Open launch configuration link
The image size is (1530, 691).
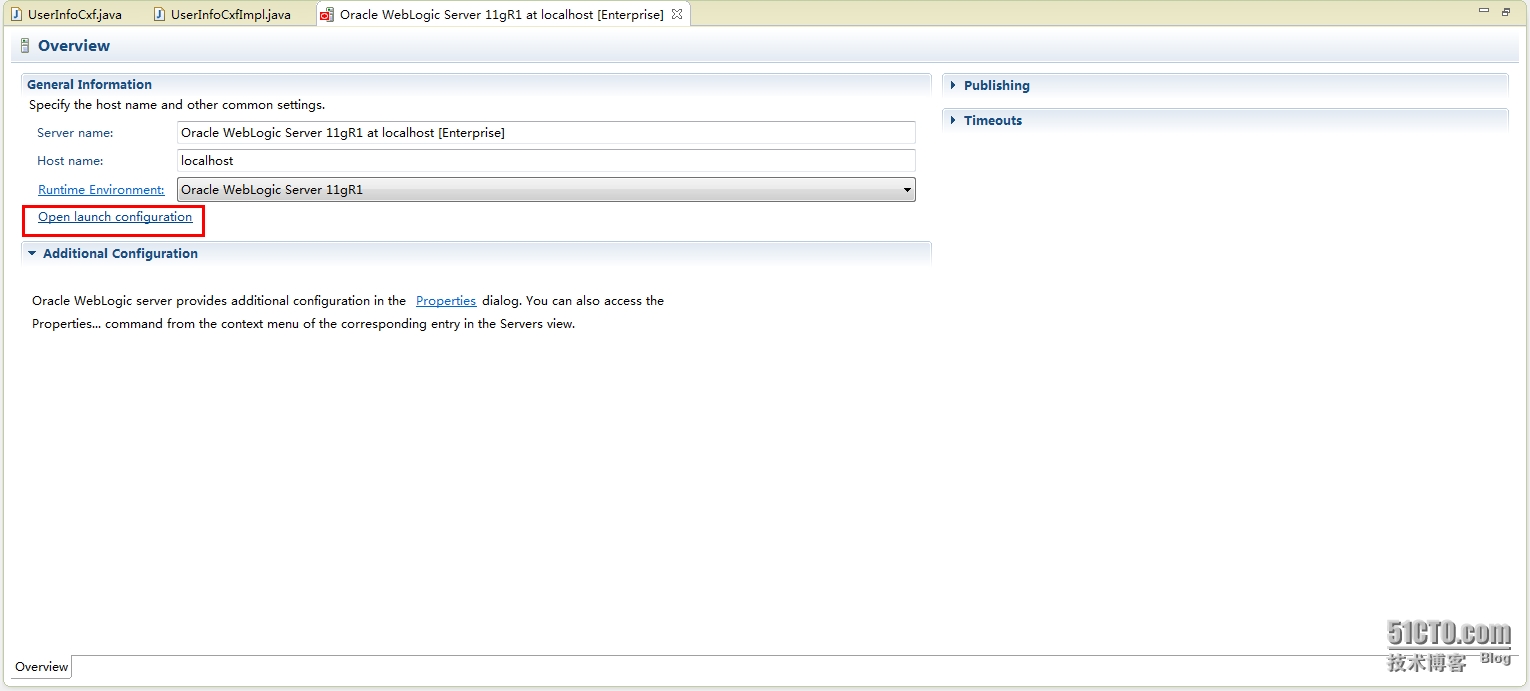(x=115, y=217)
